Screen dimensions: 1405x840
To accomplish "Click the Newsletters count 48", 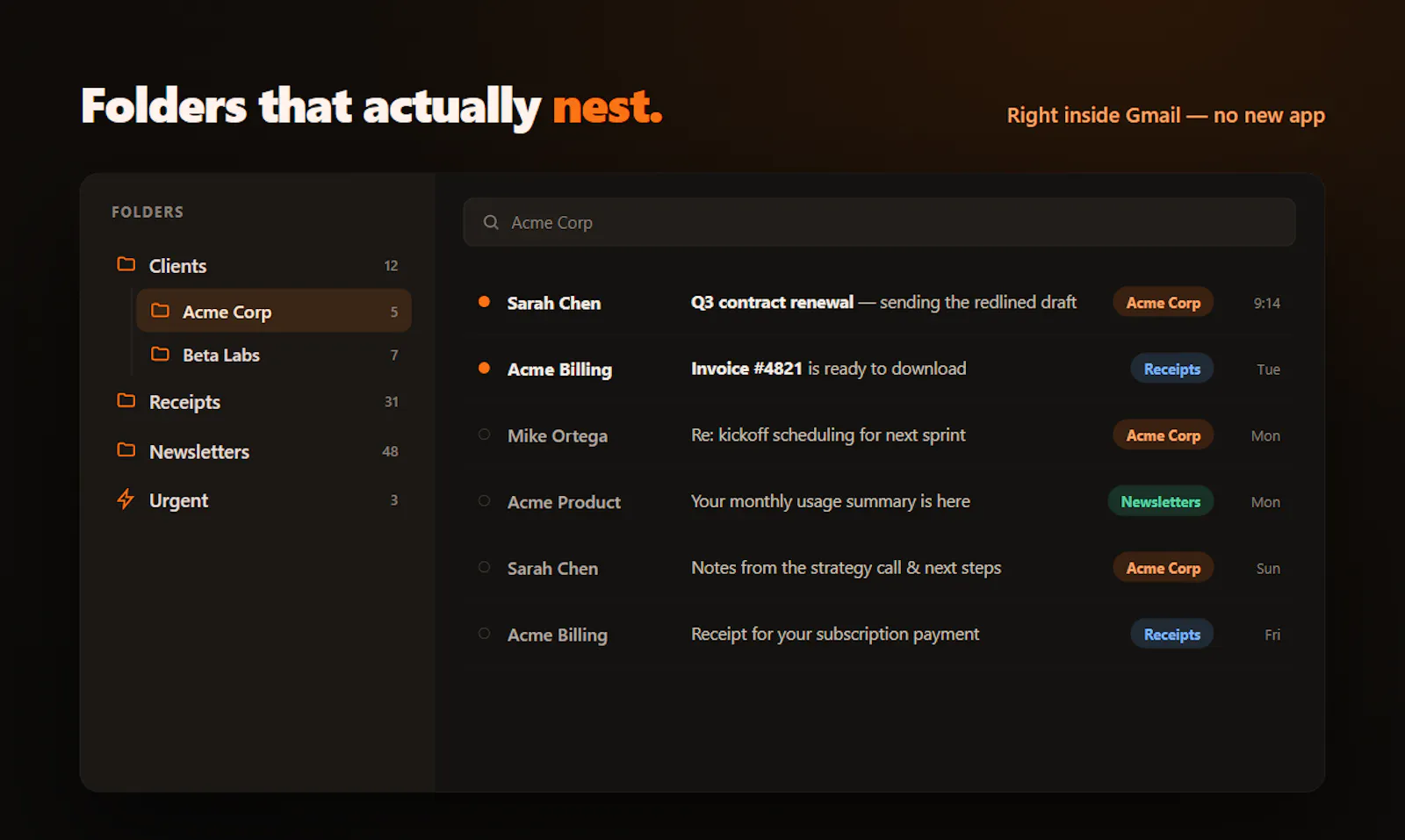I will [390, 451].
